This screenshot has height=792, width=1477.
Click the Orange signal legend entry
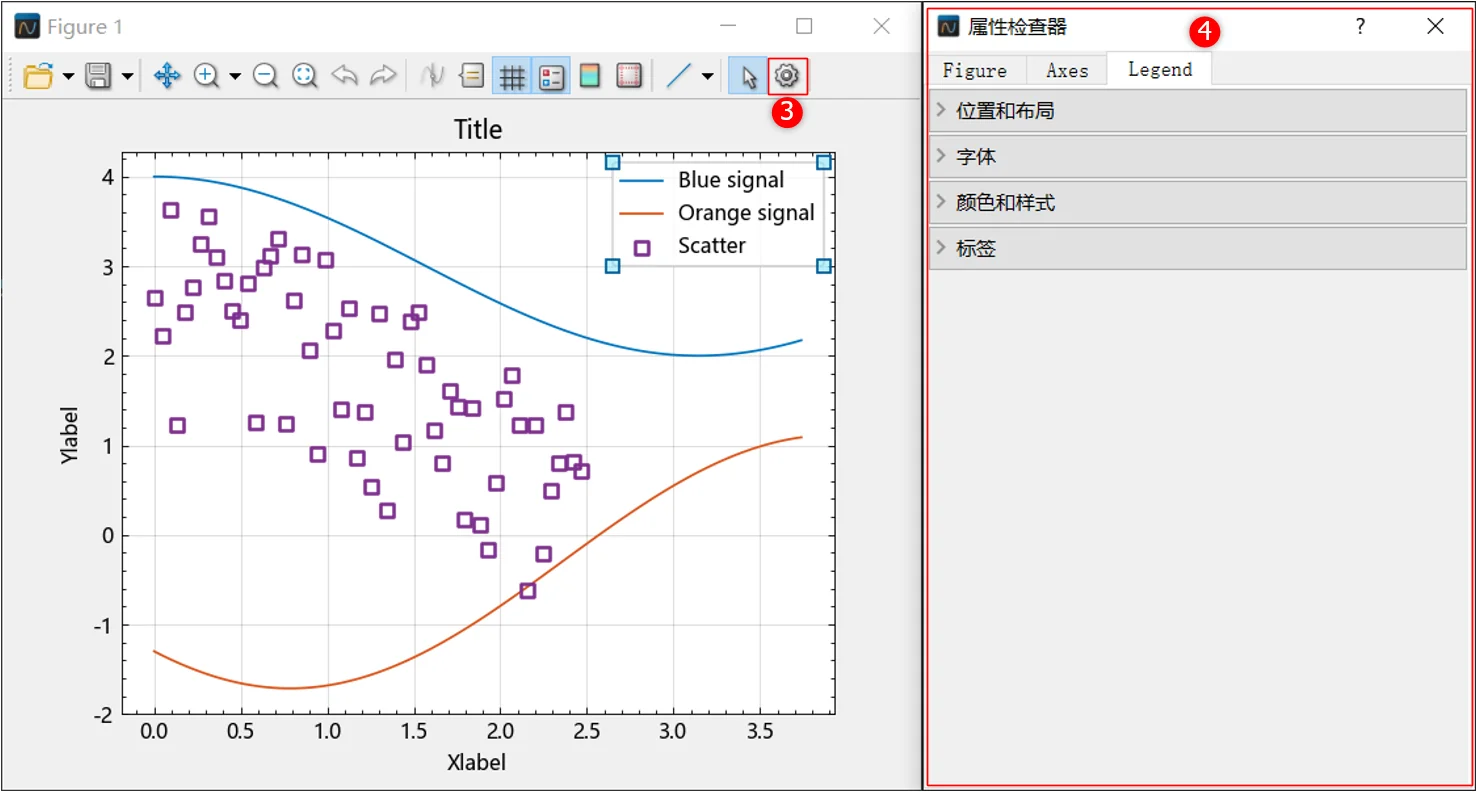pos(717,213)
